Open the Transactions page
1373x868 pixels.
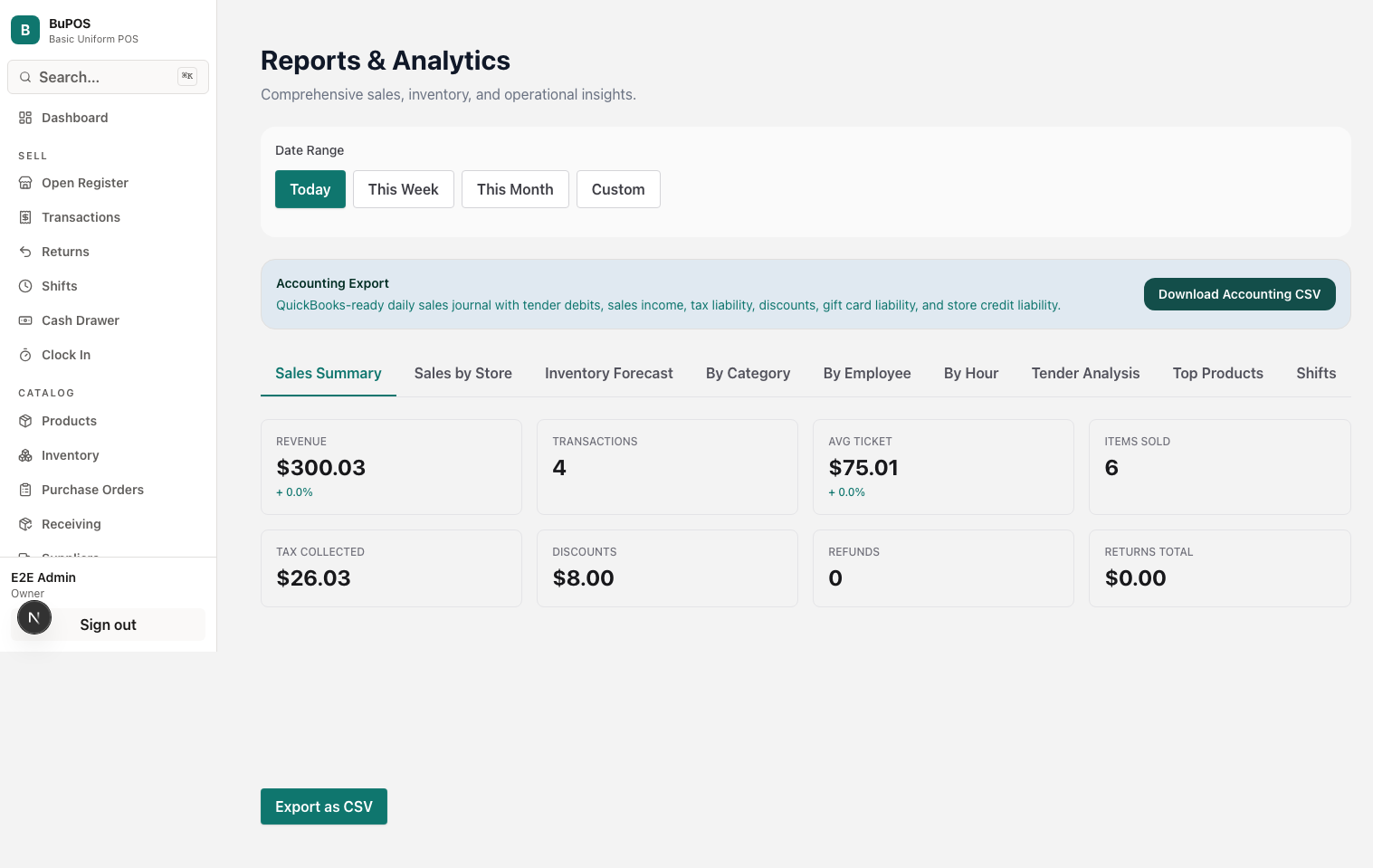108,217
